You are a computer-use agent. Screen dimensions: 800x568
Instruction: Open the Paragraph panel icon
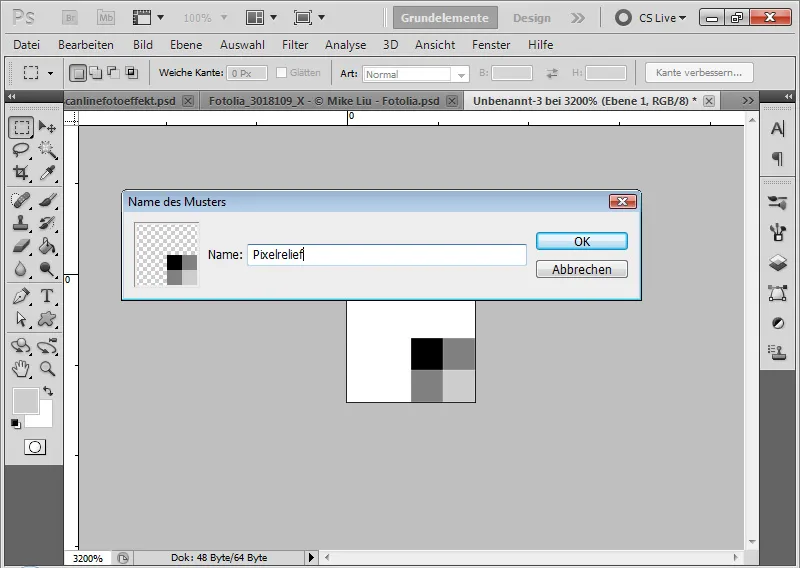tap(778, 159)
